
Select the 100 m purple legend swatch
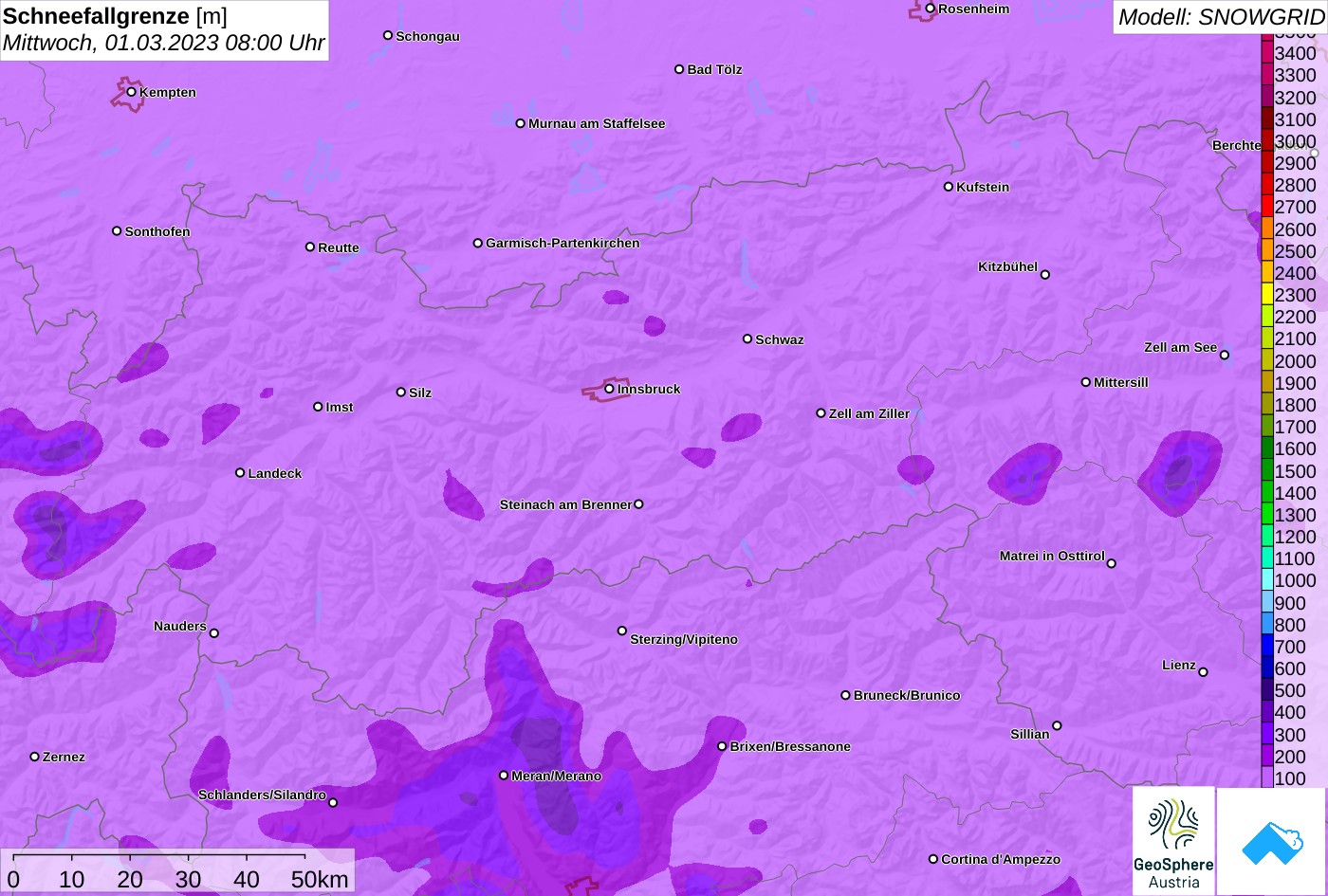pos(1267,778)
